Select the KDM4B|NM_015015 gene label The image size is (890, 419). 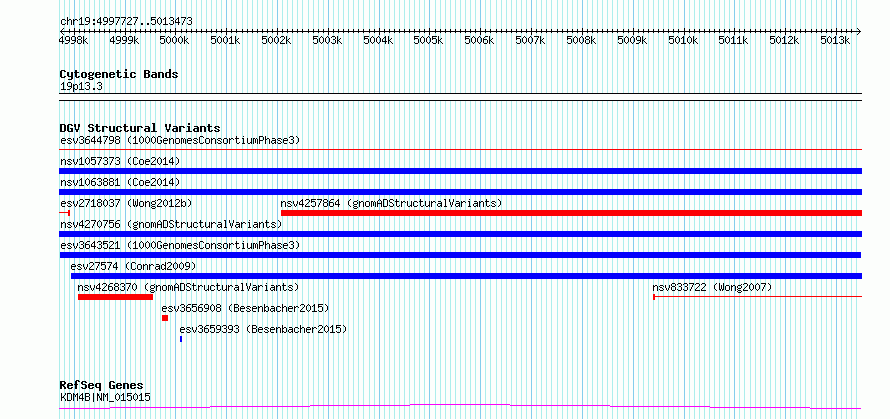[105, 397]
